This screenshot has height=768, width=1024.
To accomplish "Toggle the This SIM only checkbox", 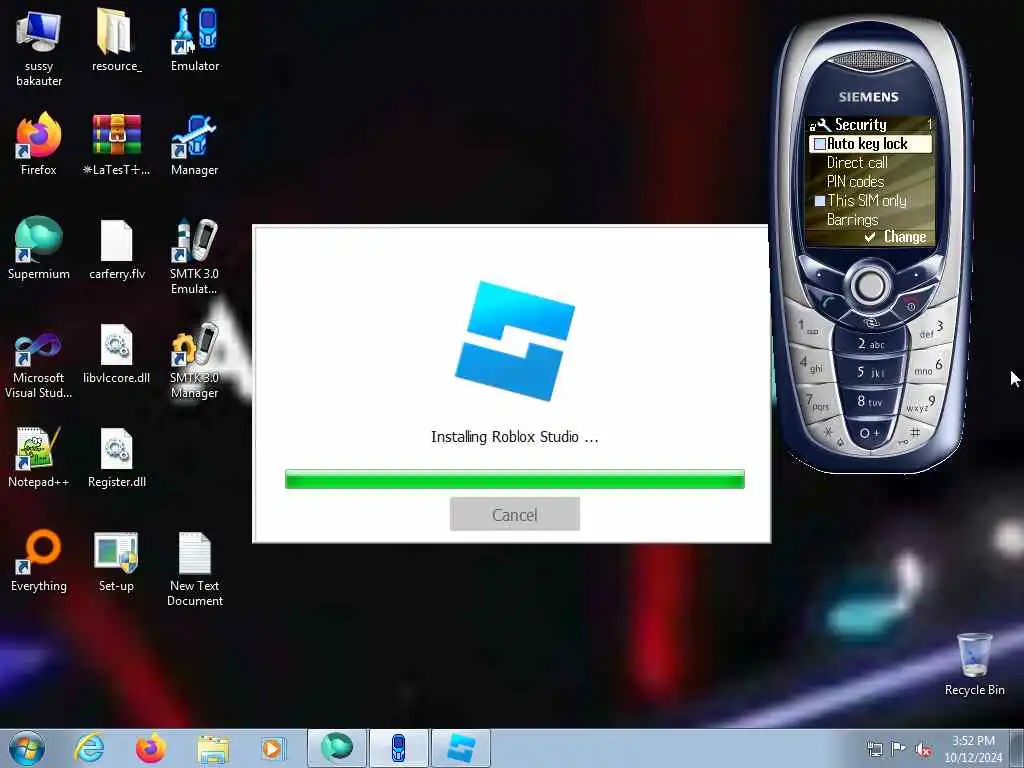I will (x=820, y=201).
